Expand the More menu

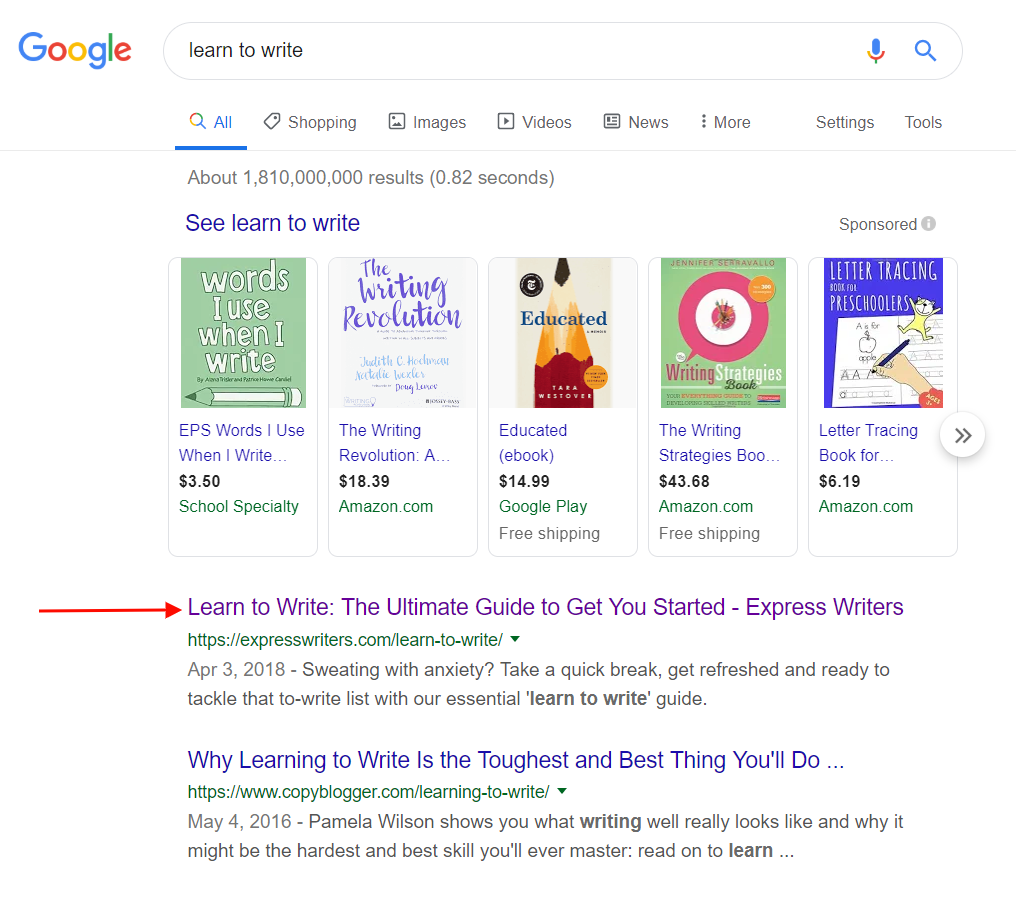point(725,122)
